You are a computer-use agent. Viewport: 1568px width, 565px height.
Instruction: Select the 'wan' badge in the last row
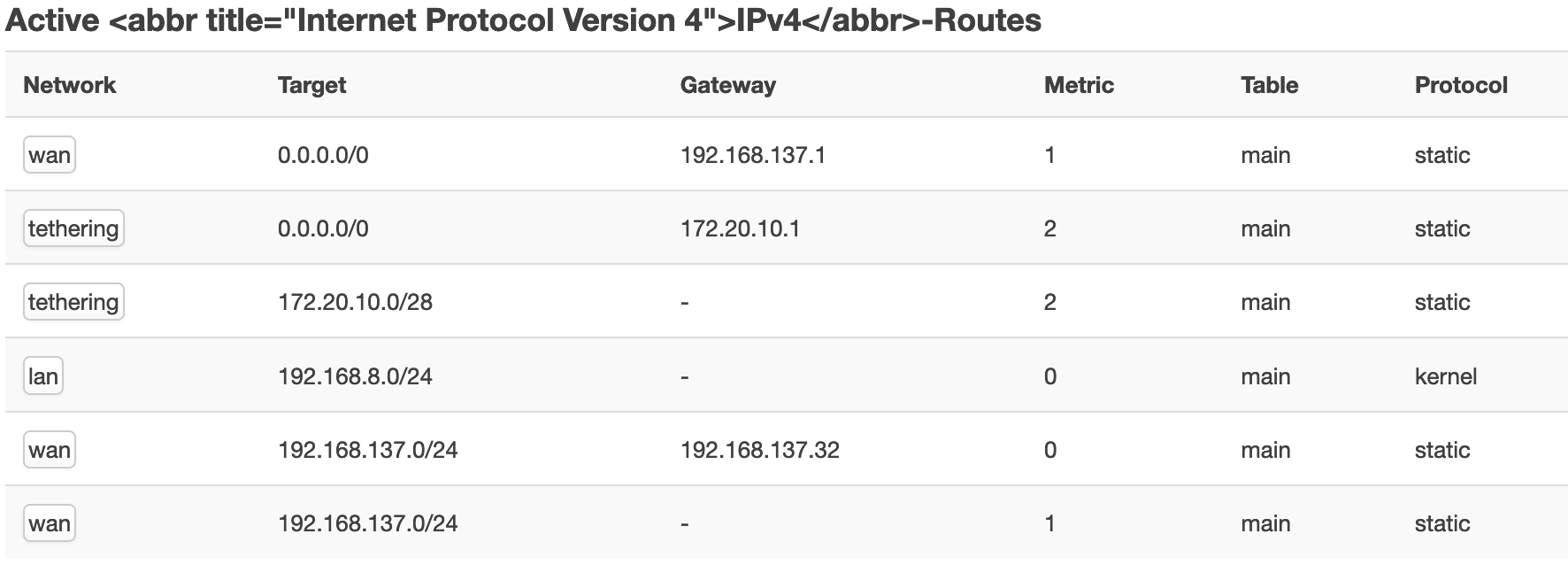click(49, 522)
